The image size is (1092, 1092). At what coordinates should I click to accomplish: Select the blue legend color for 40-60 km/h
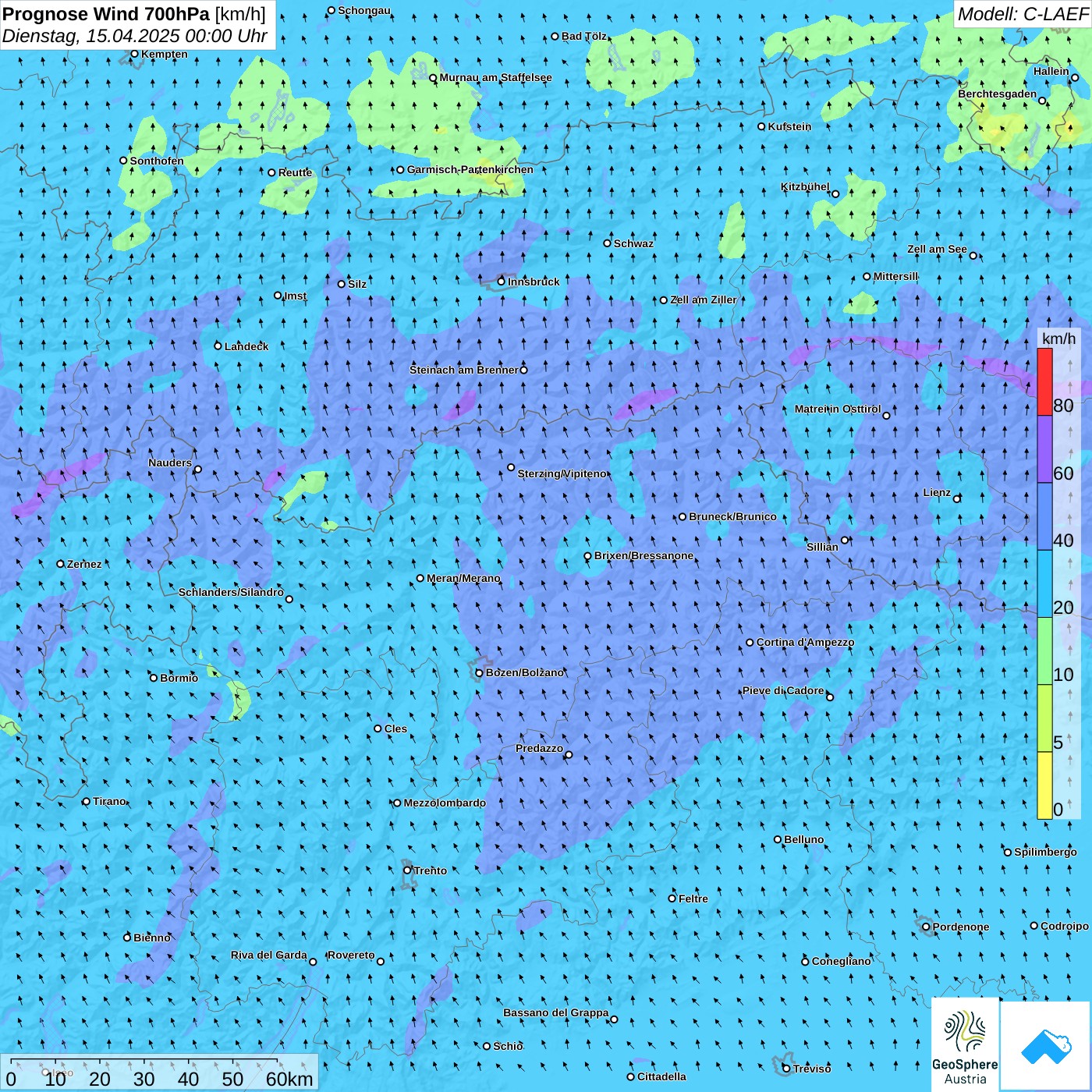click(x=1044, y=517)
